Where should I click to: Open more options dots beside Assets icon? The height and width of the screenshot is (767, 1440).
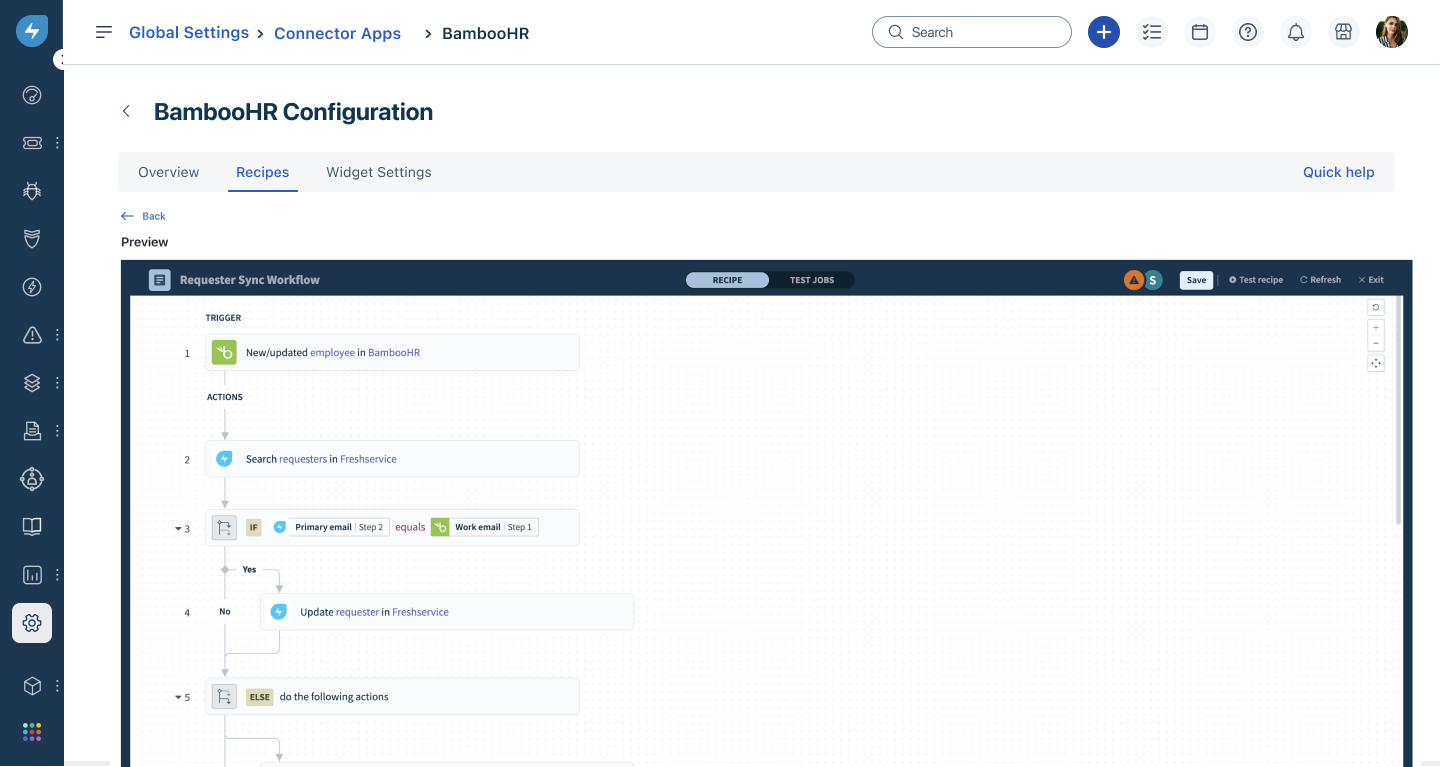(x=57, y=383)
